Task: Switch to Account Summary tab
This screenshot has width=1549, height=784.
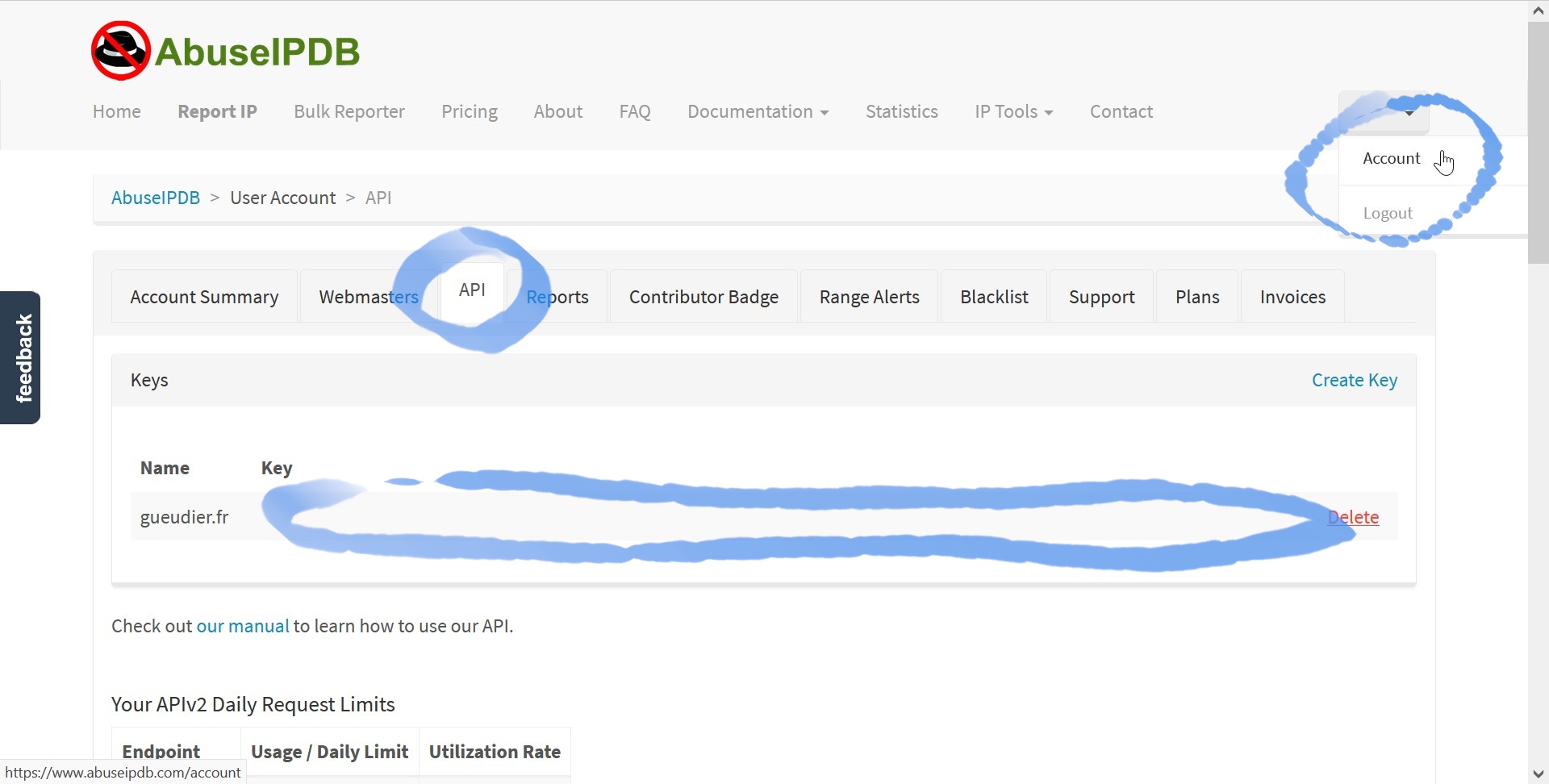Action: pyautogui.click(x=204, y=297)
